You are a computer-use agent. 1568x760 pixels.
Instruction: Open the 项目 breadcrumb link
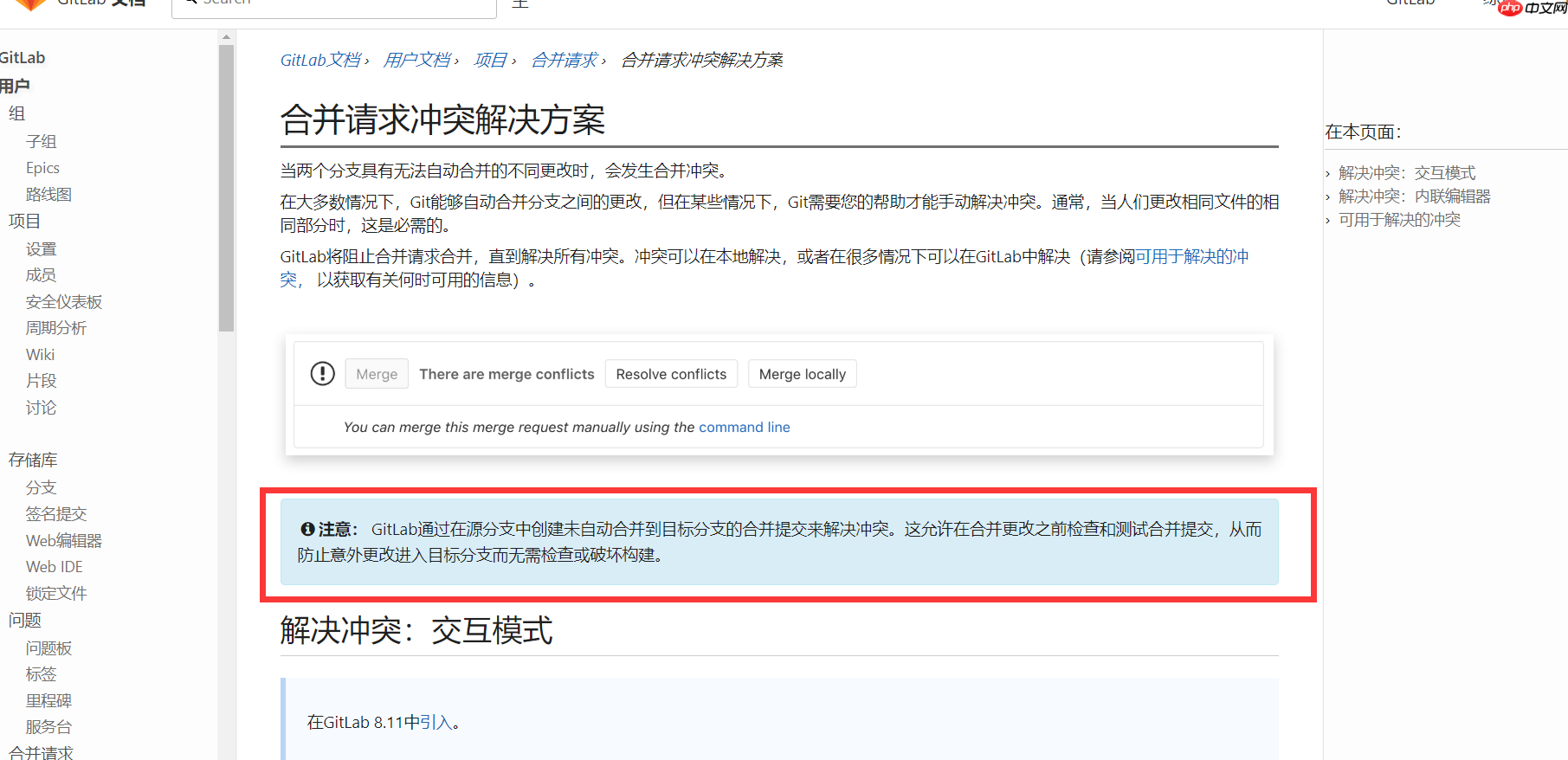tap(490, 60)
